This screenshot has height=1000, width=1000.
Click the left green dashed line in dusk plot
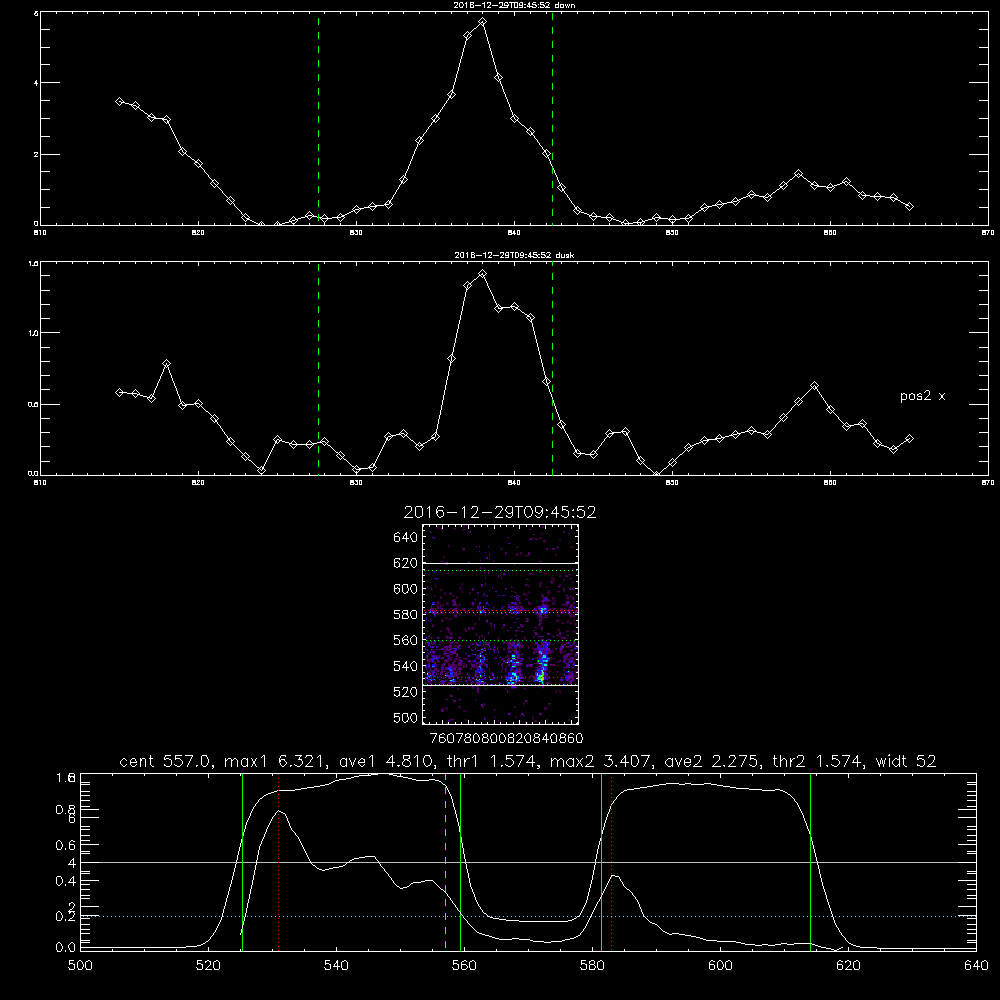(x=318, y=368)
